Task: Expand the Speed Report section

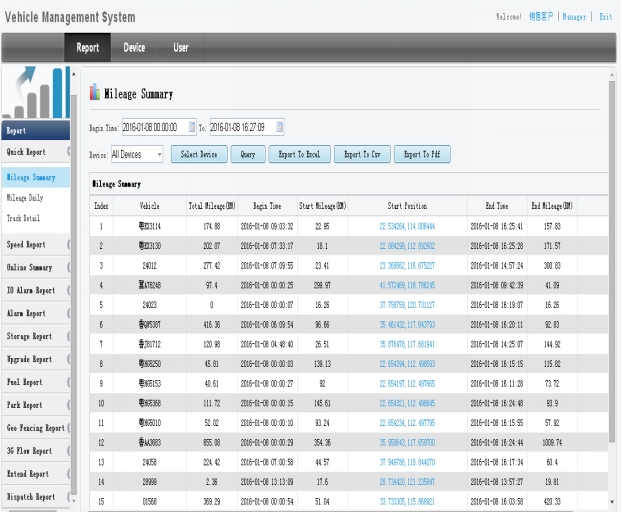Action: tap(36, 244)
